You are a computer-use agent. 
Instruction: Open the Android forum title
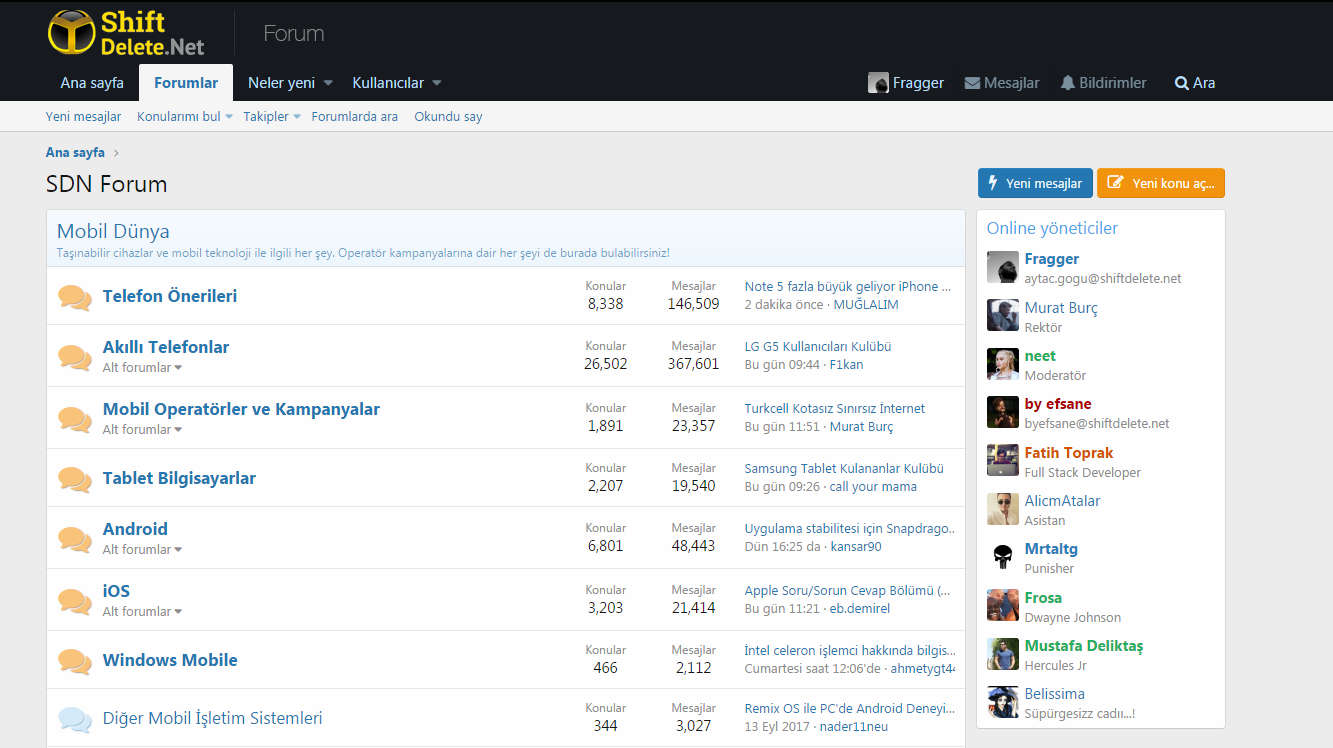(x=135, y=529)
